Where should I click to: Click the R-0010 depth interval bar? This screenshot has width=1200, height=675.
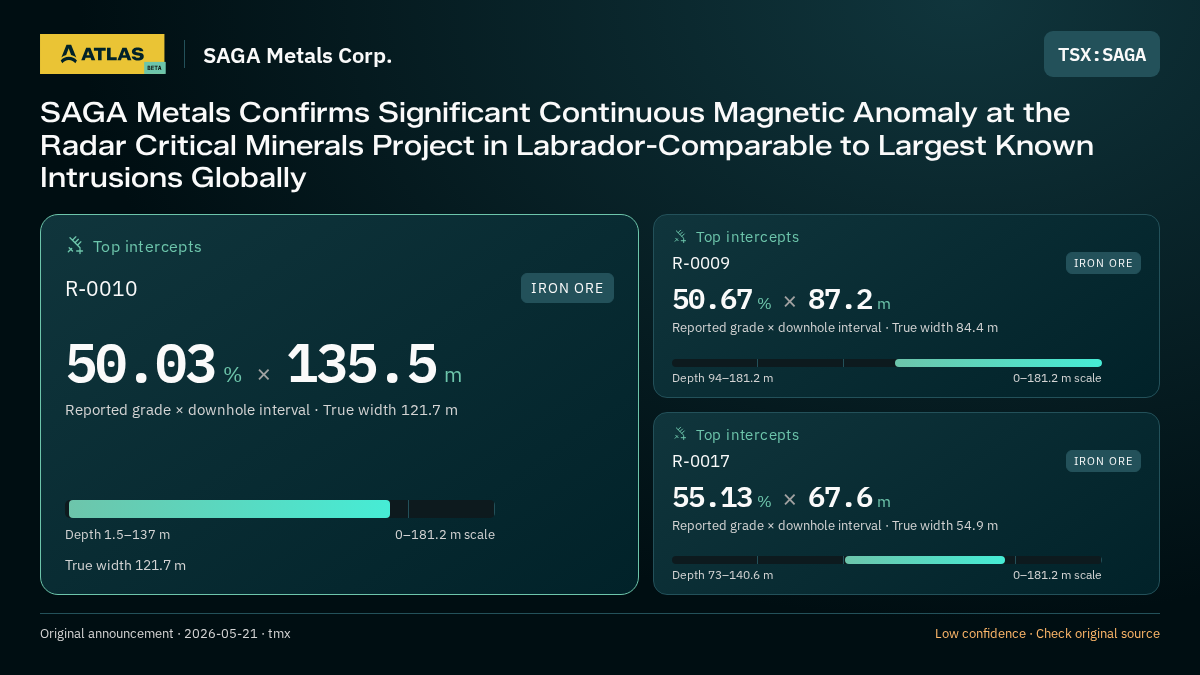tap(280, 509)
